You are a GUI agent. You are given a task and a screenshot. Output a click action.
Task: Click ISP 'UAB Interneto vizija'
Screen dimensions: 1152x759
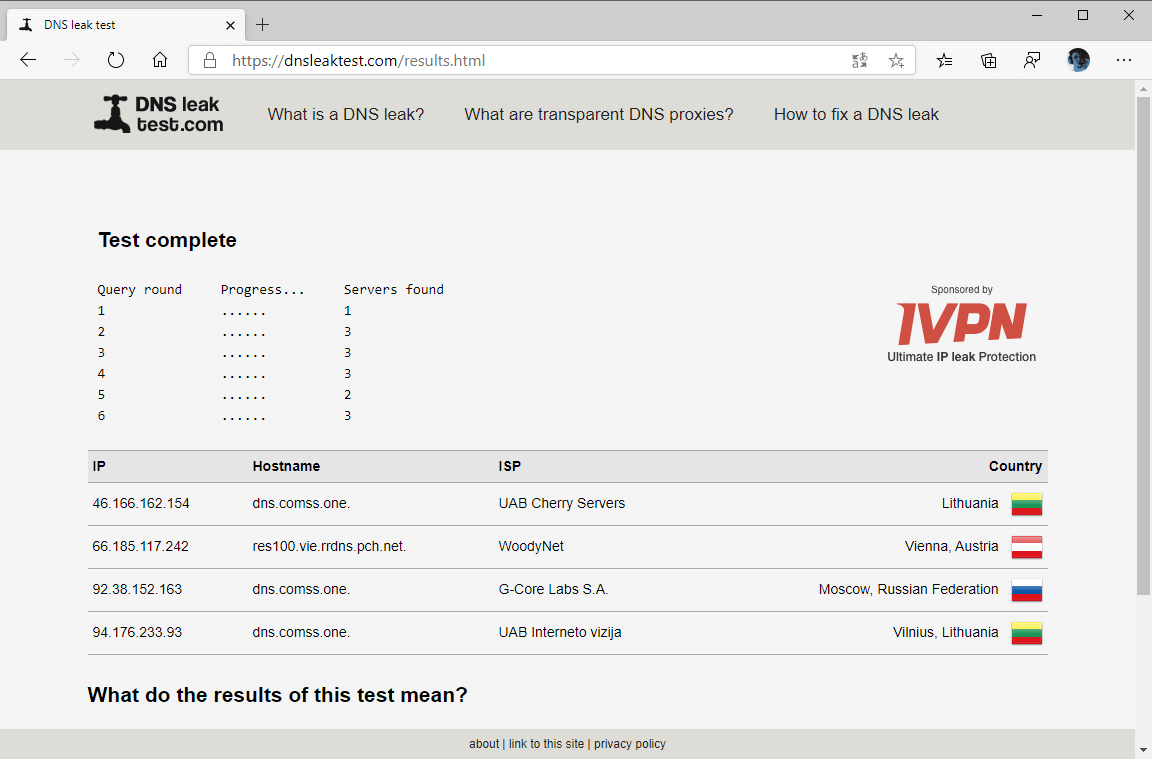click(560, 632)
